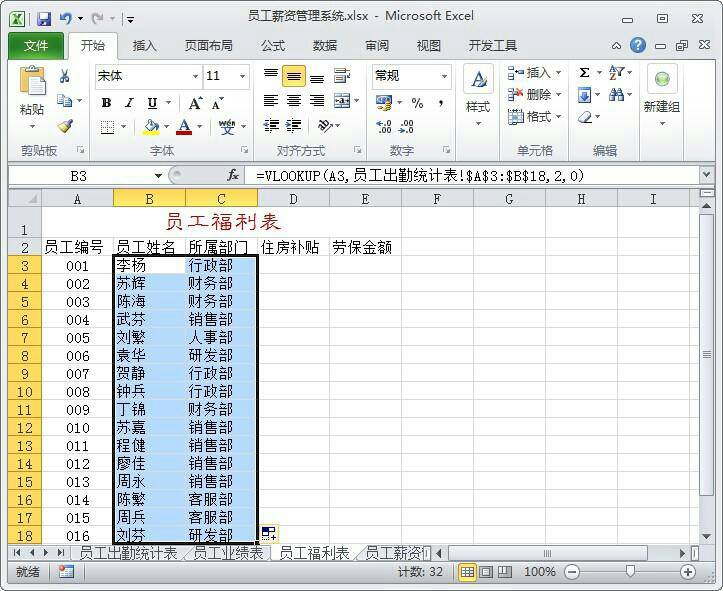This screenshot has width=723, height=591.
Task: Click the AutoSum sigma icon
Action: [x=584, y=73]
